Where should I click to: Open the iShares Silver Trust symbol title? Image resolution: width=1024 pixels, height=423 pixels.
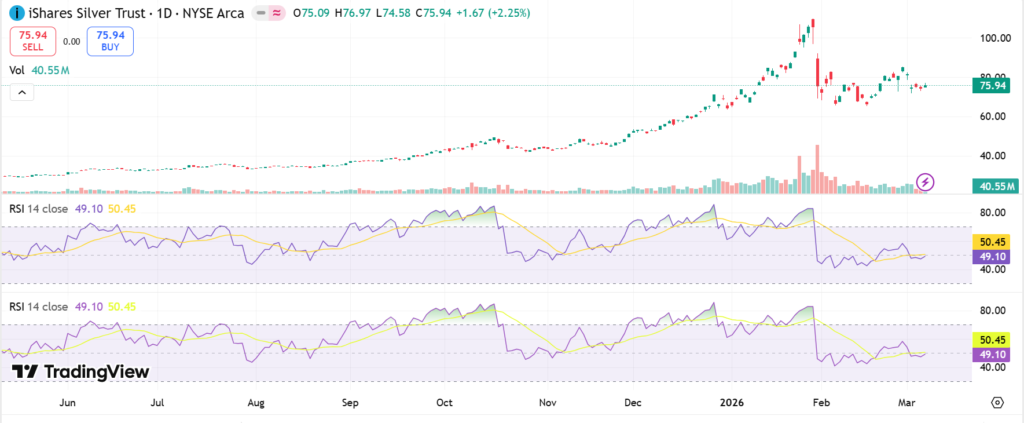88,14
